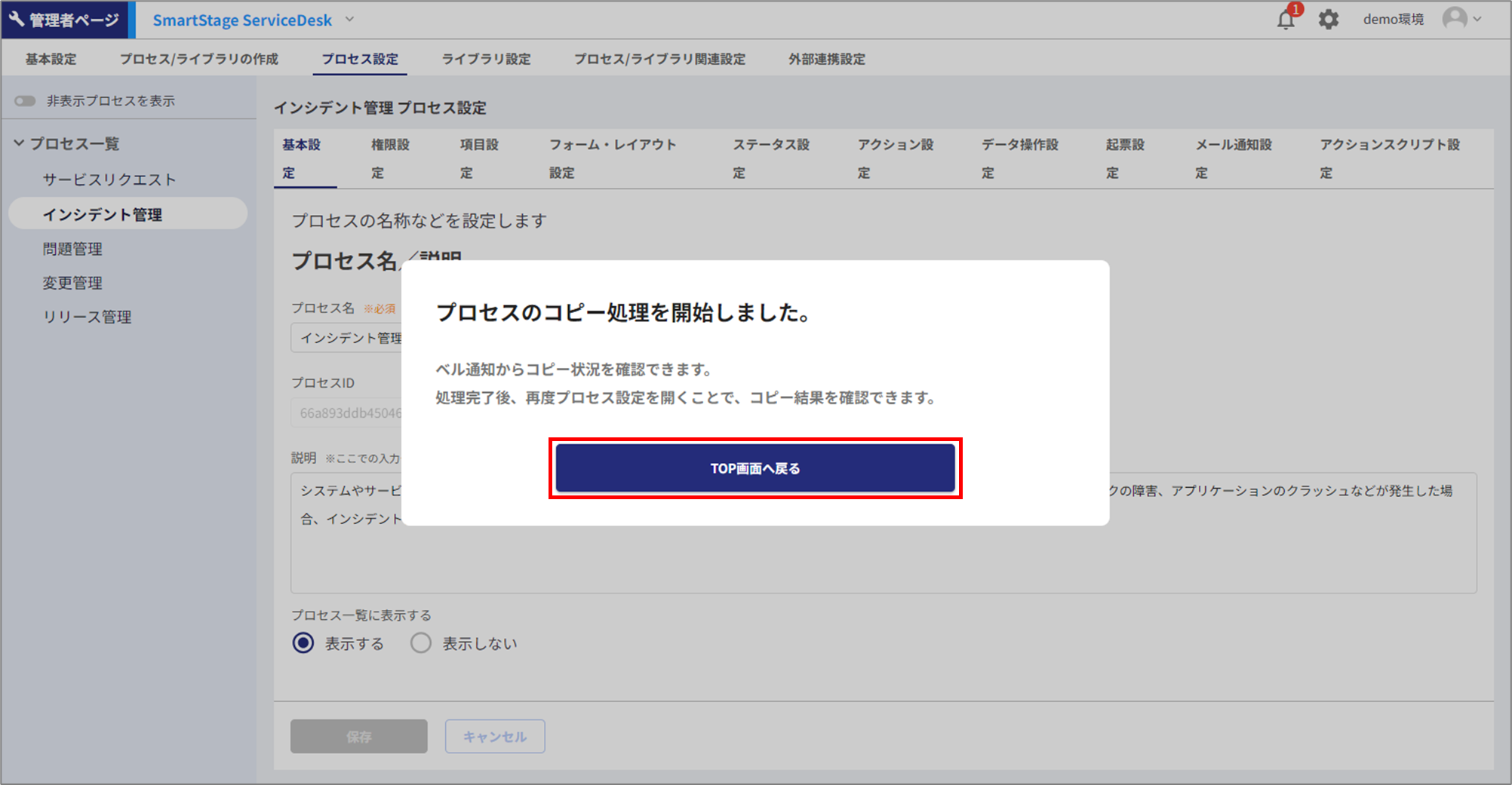Select サービスリクエスト in the process list
Screen dimensions: 1512x785
[109, 179]
